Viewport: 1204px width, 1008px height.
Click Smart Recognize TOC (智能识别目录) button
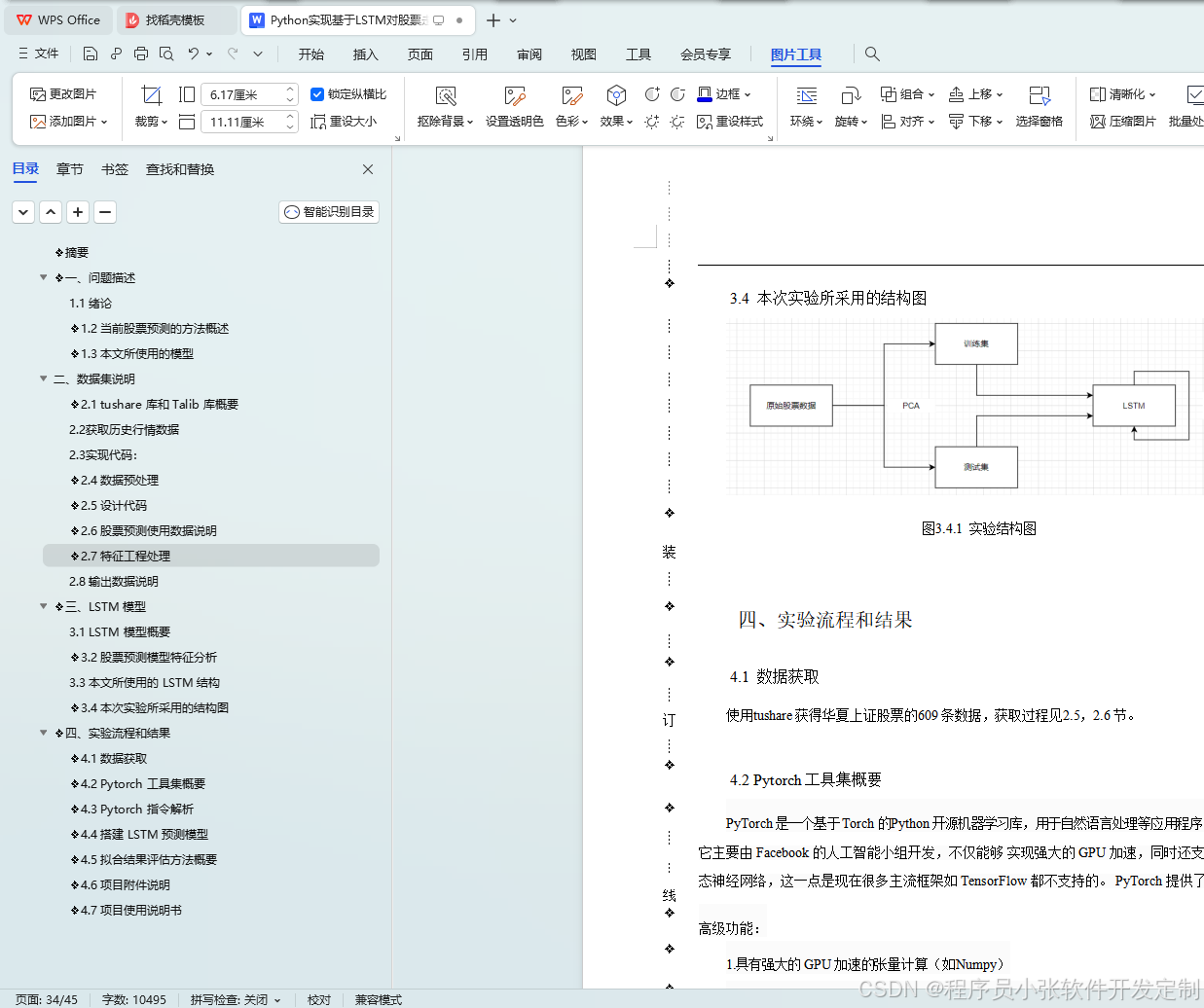329,211
